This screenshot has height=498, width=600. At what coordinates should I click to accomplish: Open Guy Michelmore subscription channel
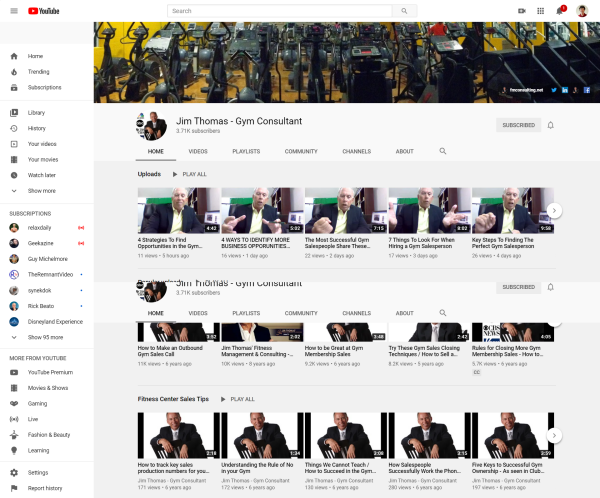tap(47, 259)
